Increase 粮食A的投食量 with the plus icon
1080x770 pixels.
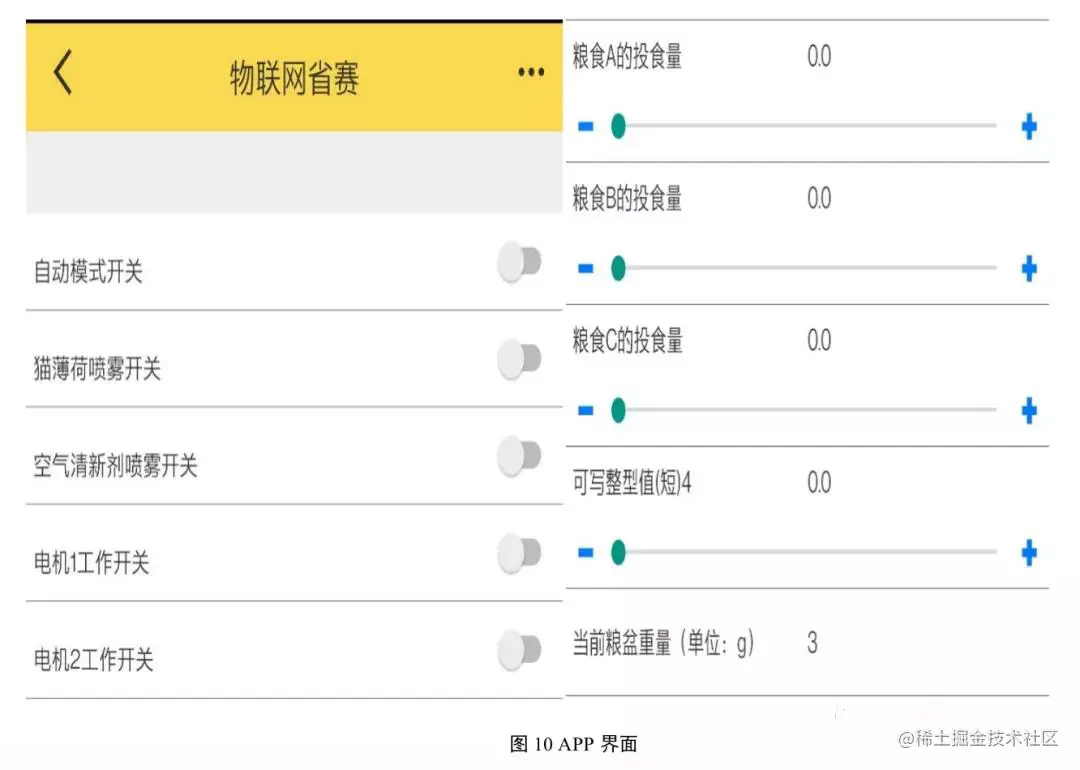tap(1029, 126)
